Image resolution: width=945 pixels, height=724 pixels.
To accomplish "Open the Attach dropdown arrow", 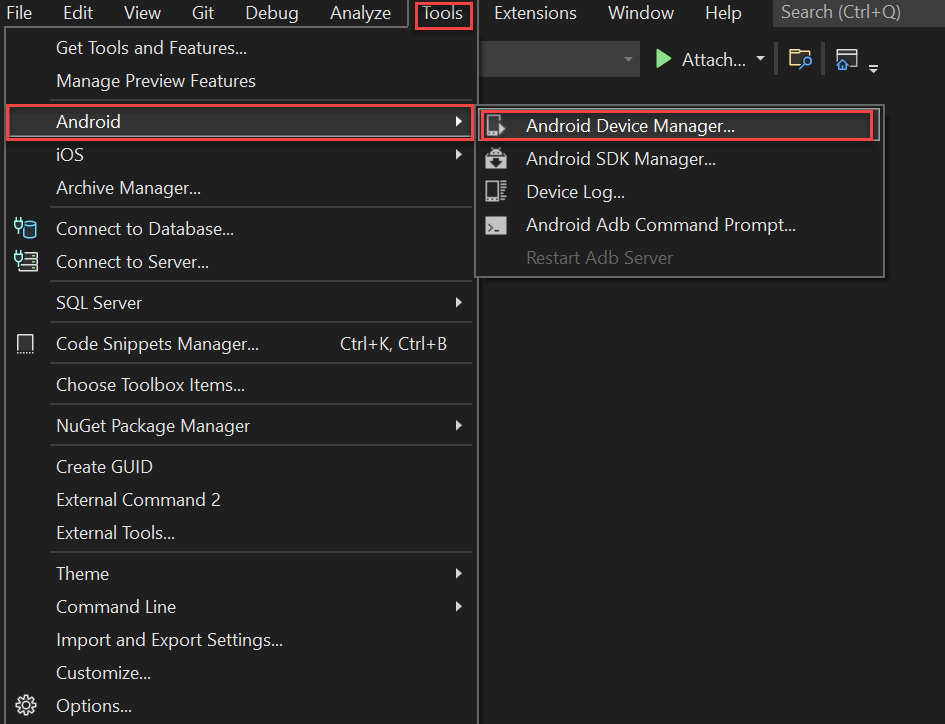I will pos(761,58).
